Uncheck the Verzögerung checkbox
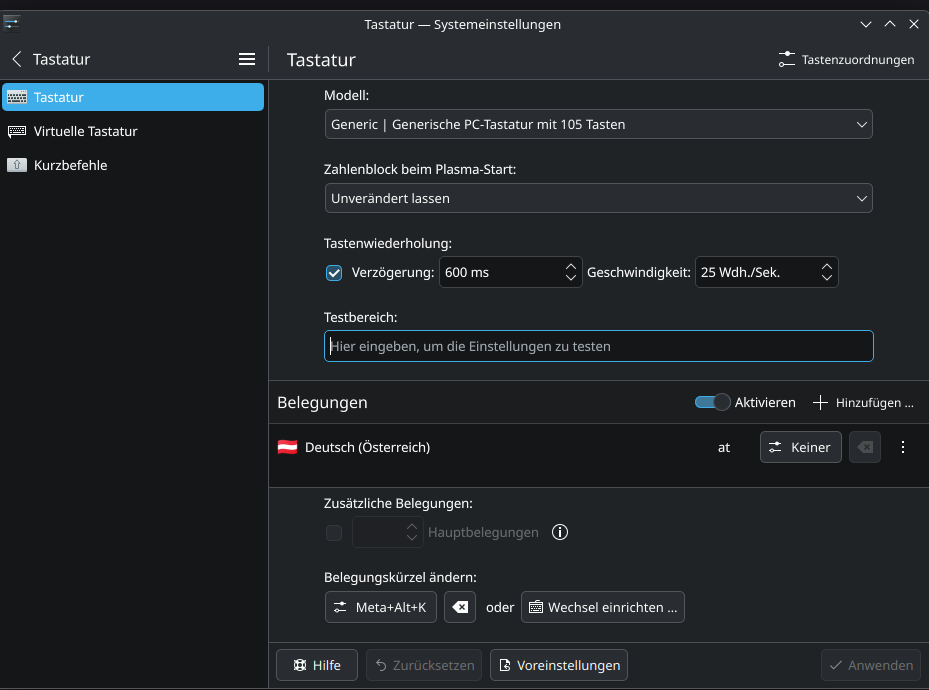Viewport: 929px width, 690px height. pyautogui.click(x=334, y=272)
